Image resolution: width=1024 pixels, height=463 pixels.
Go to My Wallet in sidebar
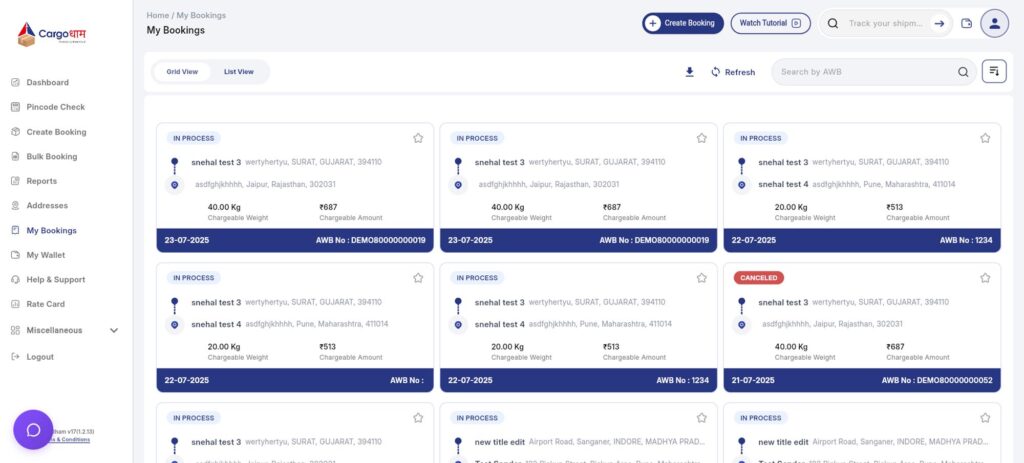[x=45, y=255]
